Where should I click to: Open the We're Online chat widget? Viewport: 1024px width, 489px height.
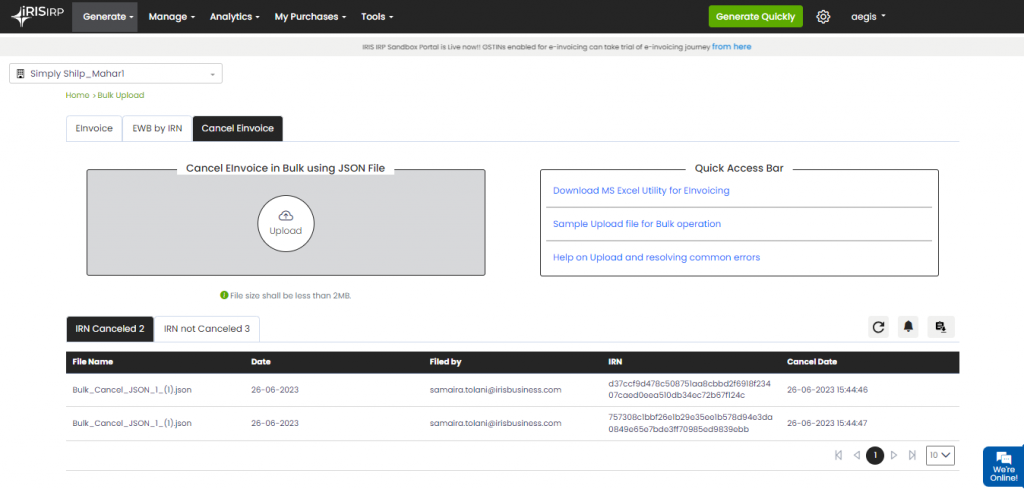coord(1002,466)
